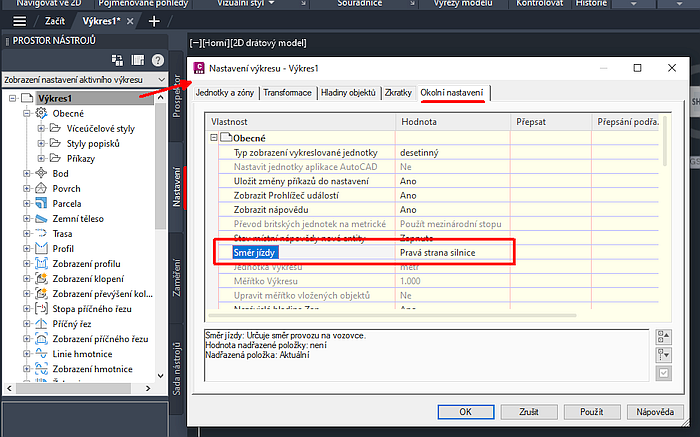Collapse the Obecné property group
The image size is (700, 437).
coord(214,137)
